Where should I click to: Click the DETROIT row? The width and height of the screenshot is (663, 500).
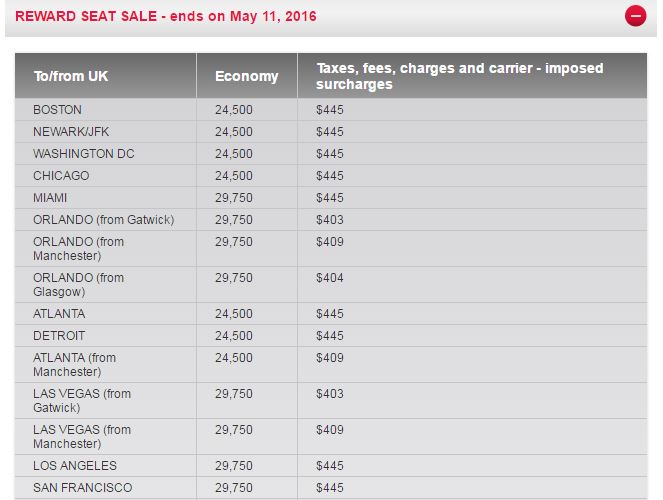tap(59, 336)
